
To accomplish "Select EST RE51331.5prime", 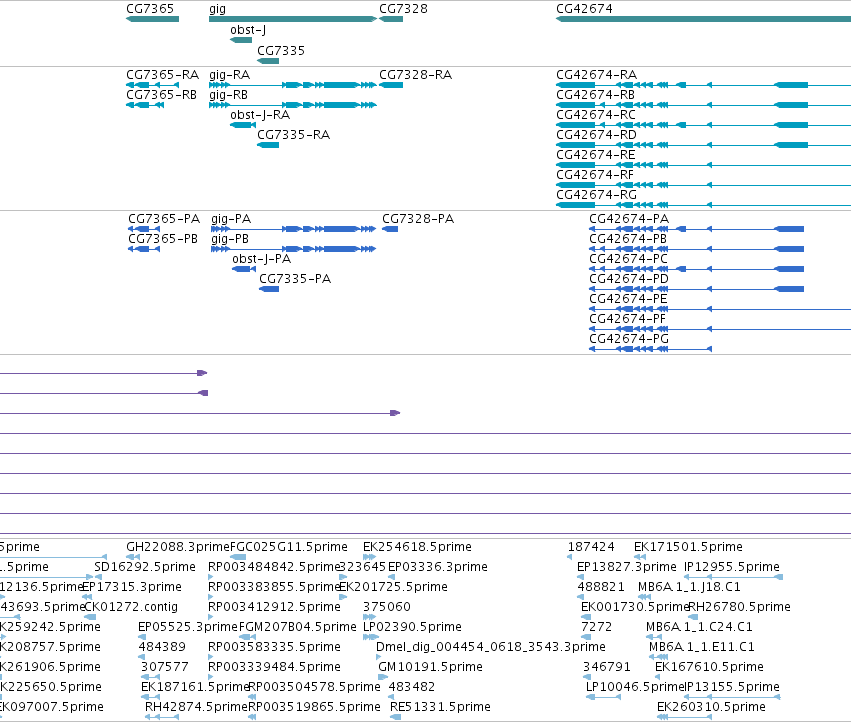I will point(396,717).
